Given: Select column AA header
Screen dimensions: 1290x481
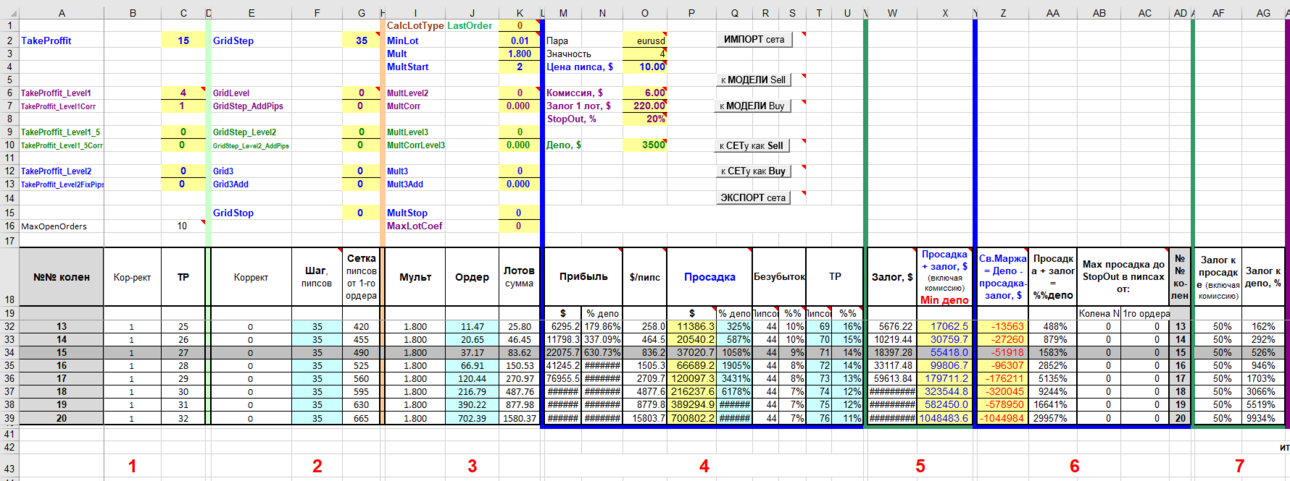Looking at the screenshot, I should (x=1053, y=11).
